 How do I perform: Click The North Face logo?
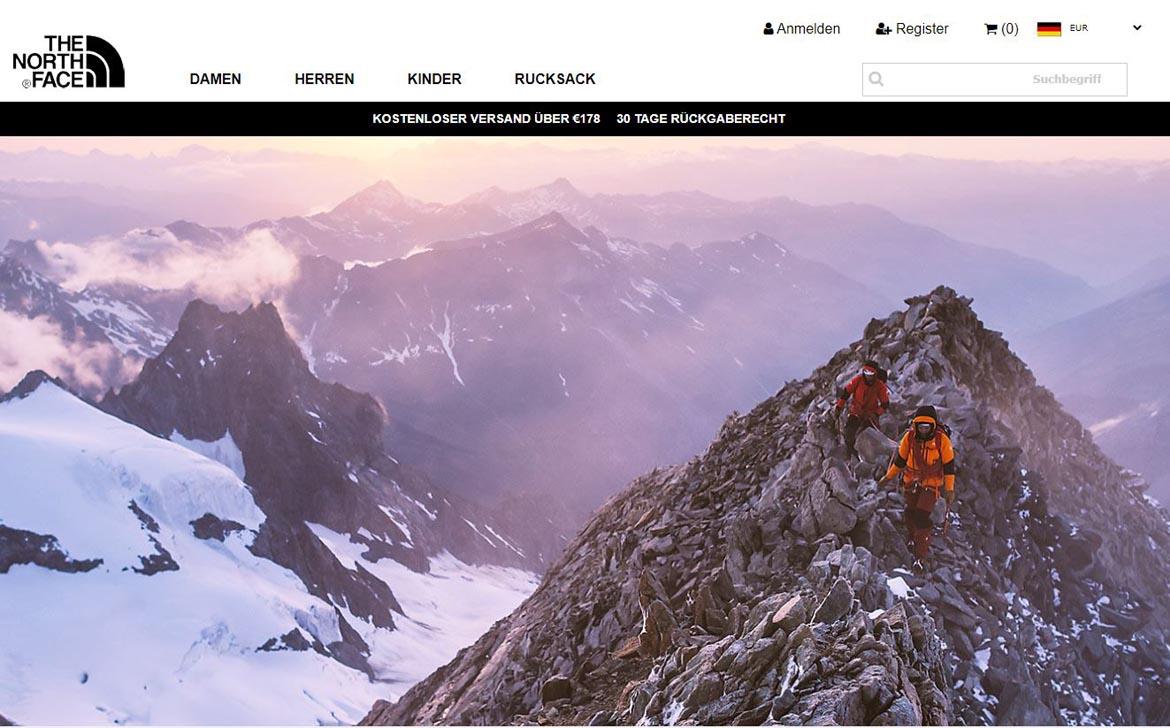pyautogui.click(x=69, y=62)
